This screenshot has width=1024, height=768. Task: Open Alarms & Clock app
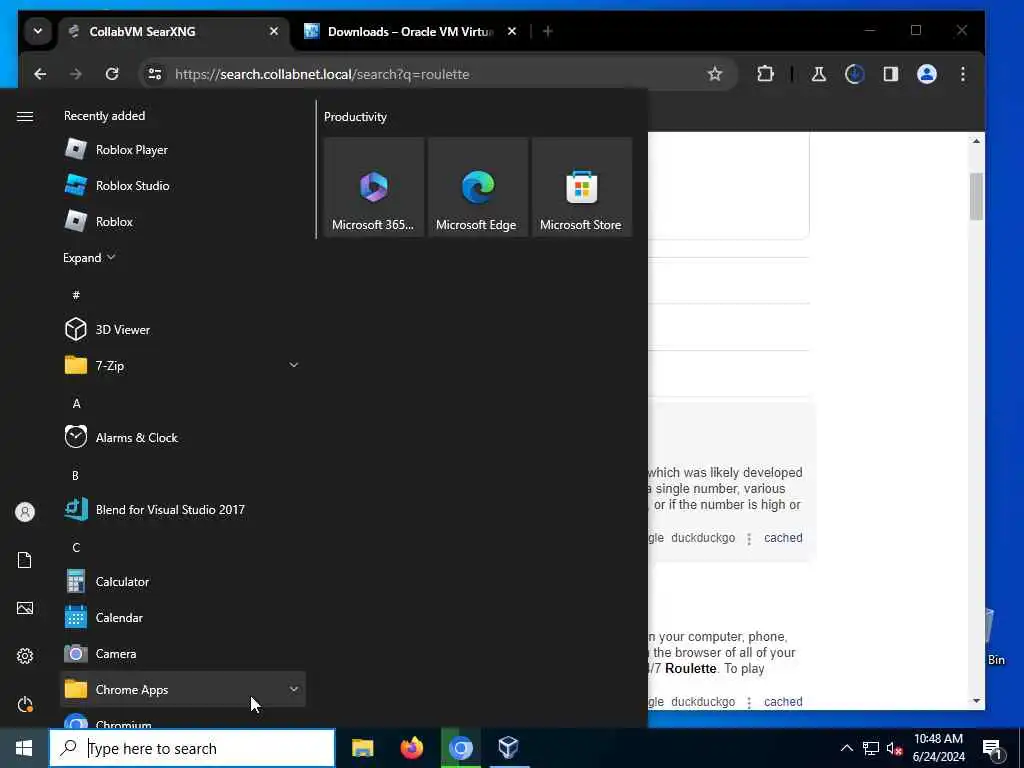pos(183,438)
